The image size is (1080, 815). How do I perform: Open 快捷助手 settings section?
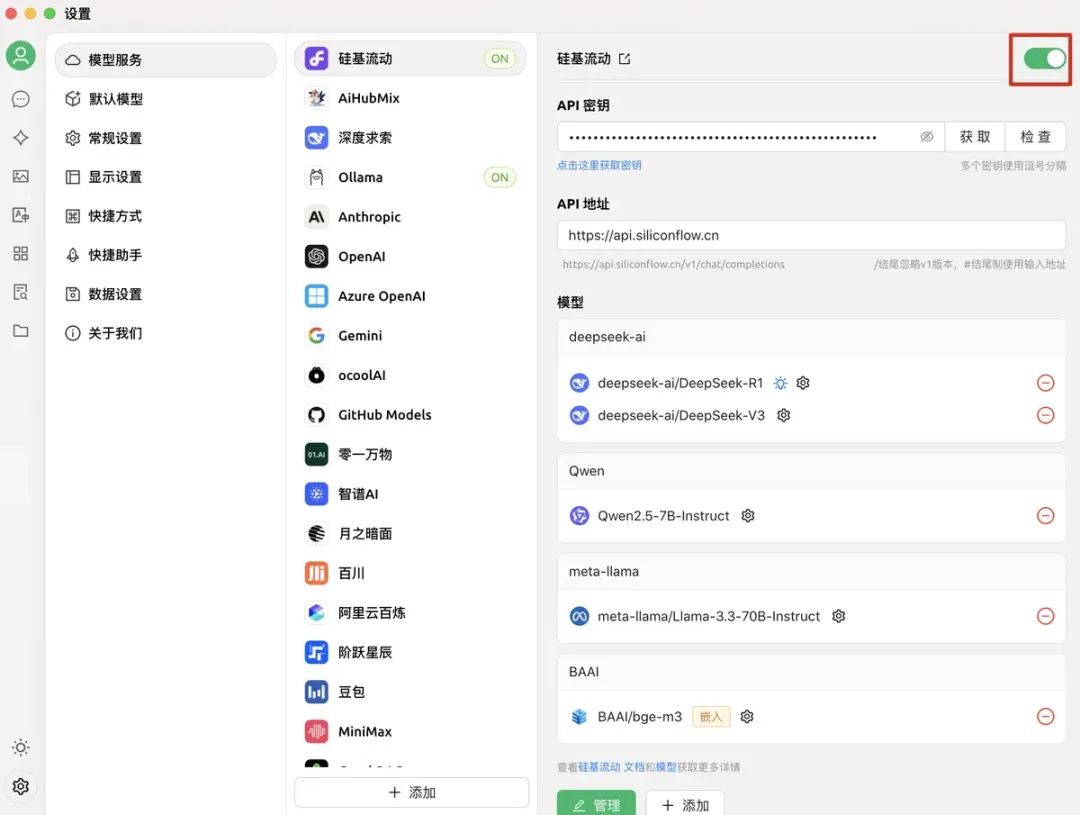[x=165, y=255]
